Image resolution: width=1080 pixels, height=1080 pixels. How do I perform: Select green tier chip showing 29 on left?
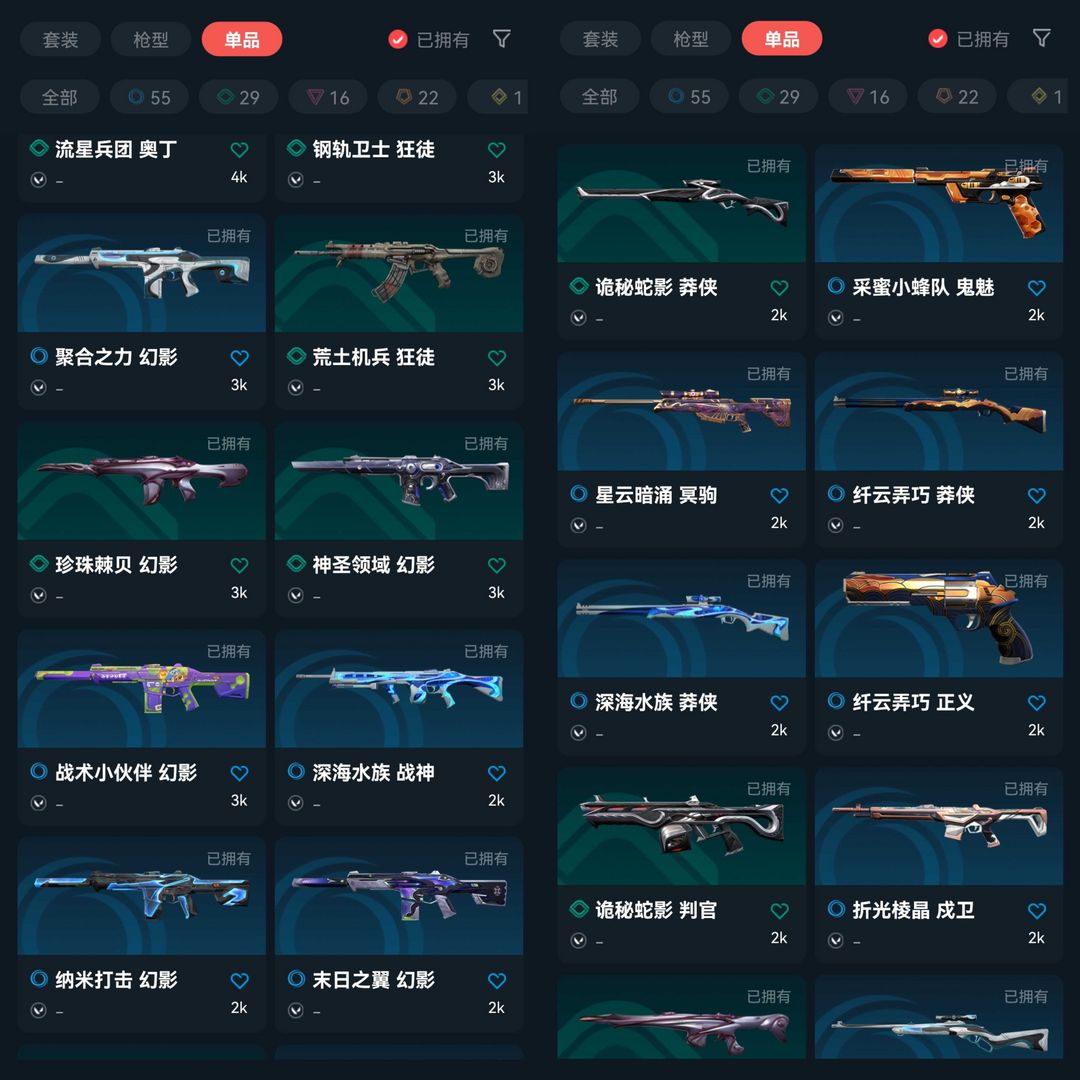tap(238, 97)
